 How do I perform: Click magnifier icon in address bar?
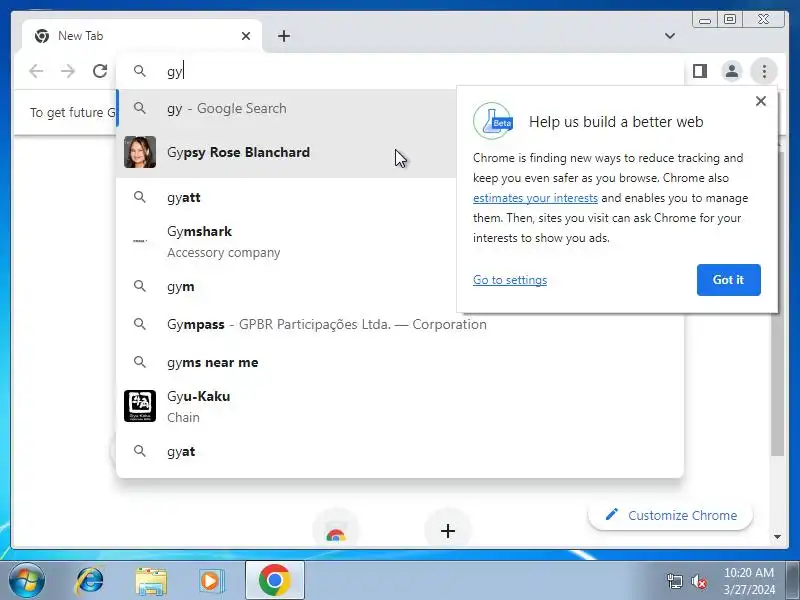point(140,71)
